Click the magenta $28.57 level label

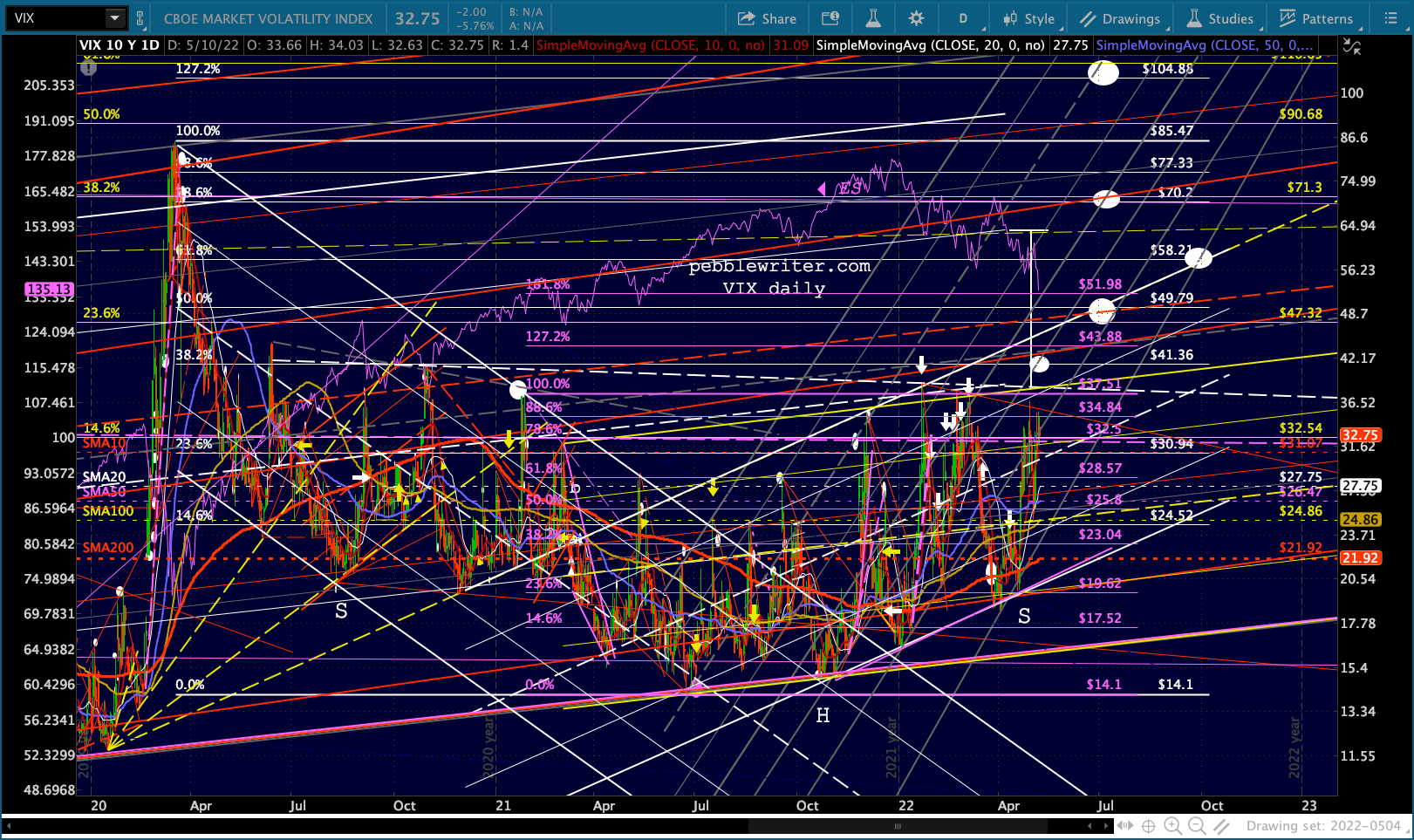tap(1100, 468)
